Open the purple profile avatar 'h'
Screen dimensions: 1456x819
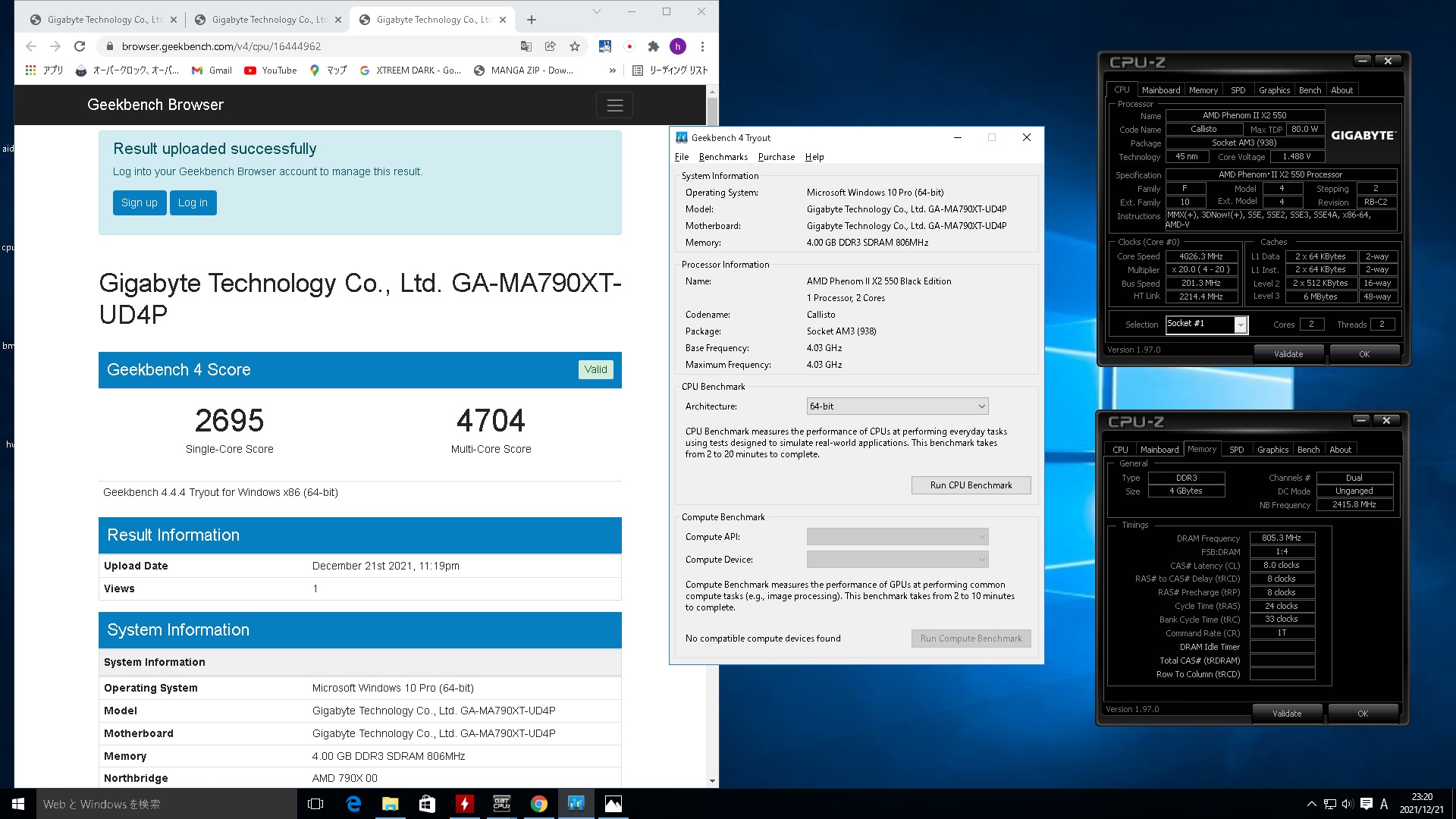coord(678,46)
